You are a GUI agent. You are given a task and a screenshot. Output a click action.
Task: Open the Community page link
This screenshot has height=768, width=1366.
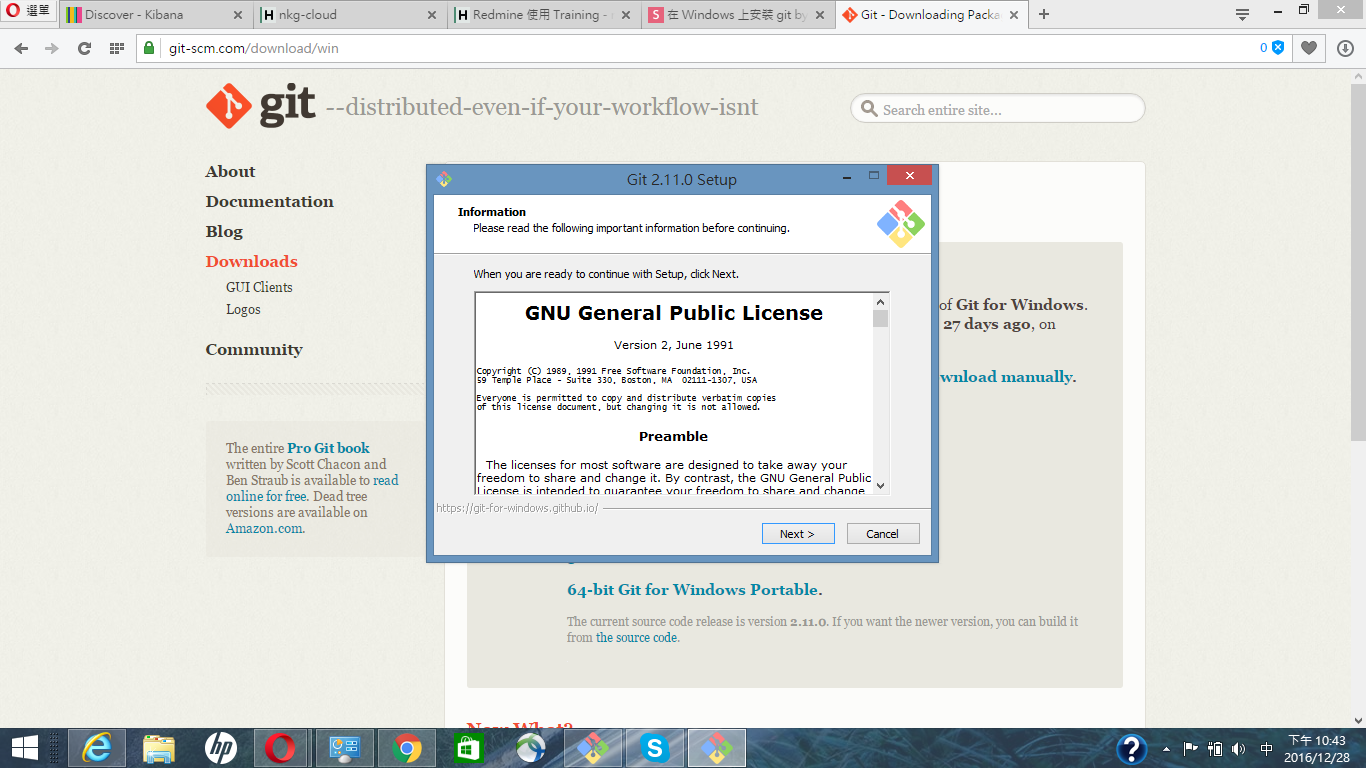pos(254,349)
